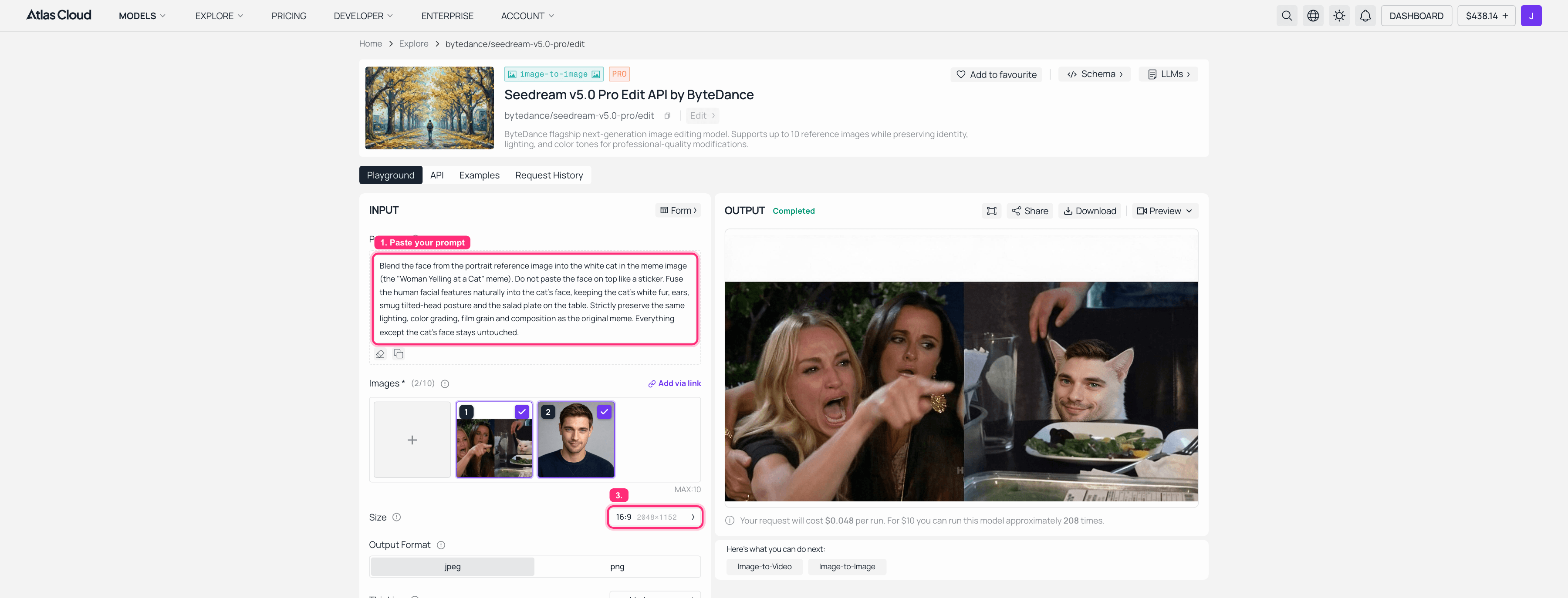Expand the MODELS menu
The height and width of the screenshot is (598, 1568).
pyautogui.click(x=142, y=16)
